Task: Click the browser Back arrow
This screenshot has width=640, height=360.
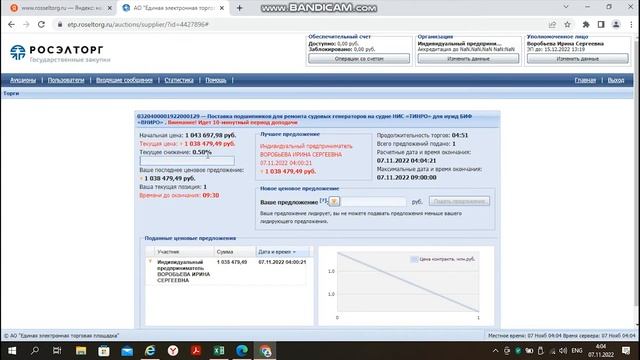Action: coord(11,24)
